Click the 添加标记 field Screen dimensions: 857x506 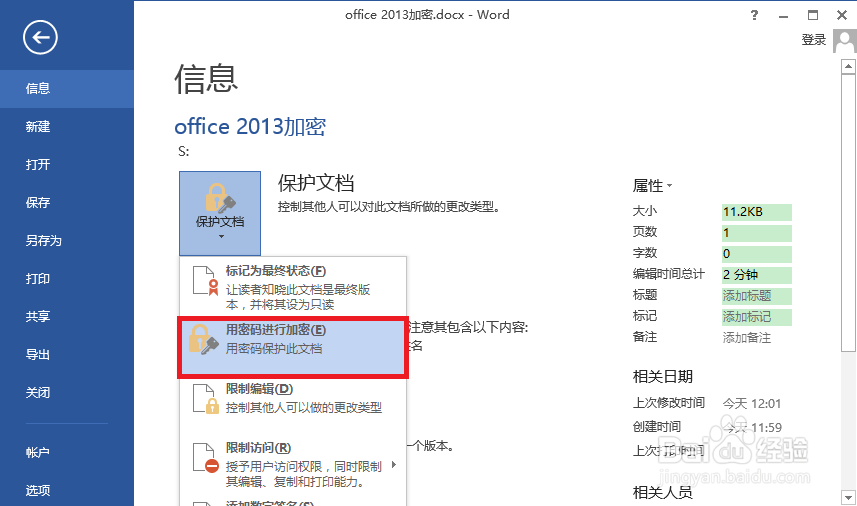pyautogui.click(x=756, y=316)
